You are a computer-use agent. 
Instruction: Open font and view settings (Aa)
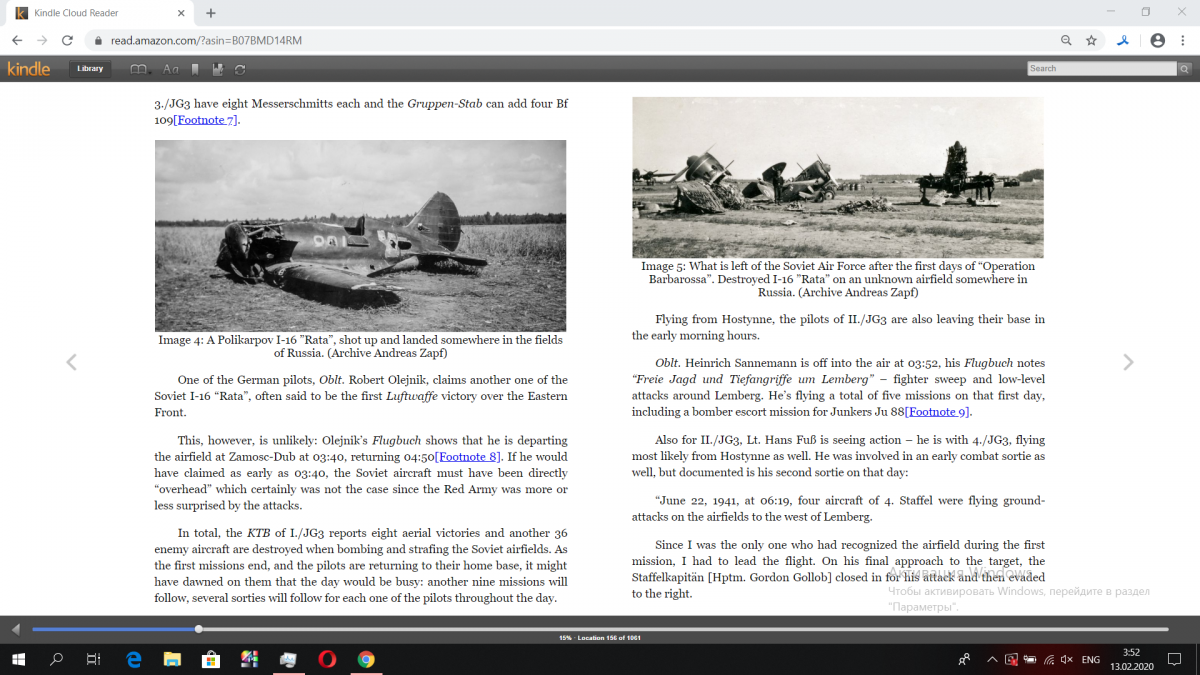(x=170, y=69)
